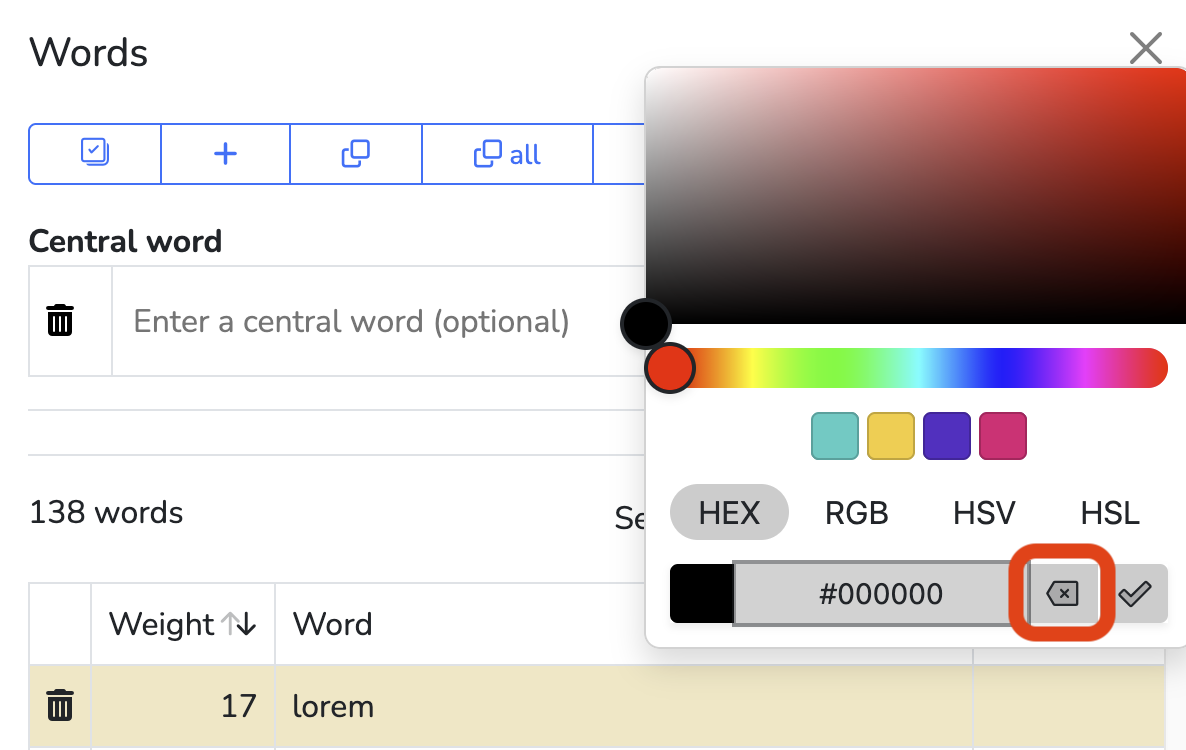
Task: Sort by the Weight column arrows
Action: pyautogui.click(x=239, y=624)
